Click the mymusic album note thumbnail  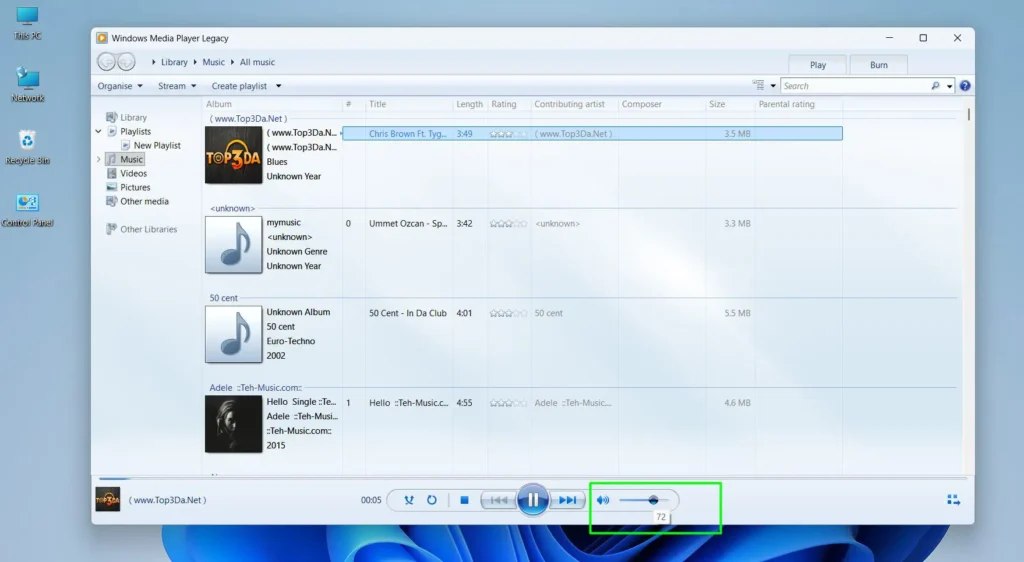233,245
